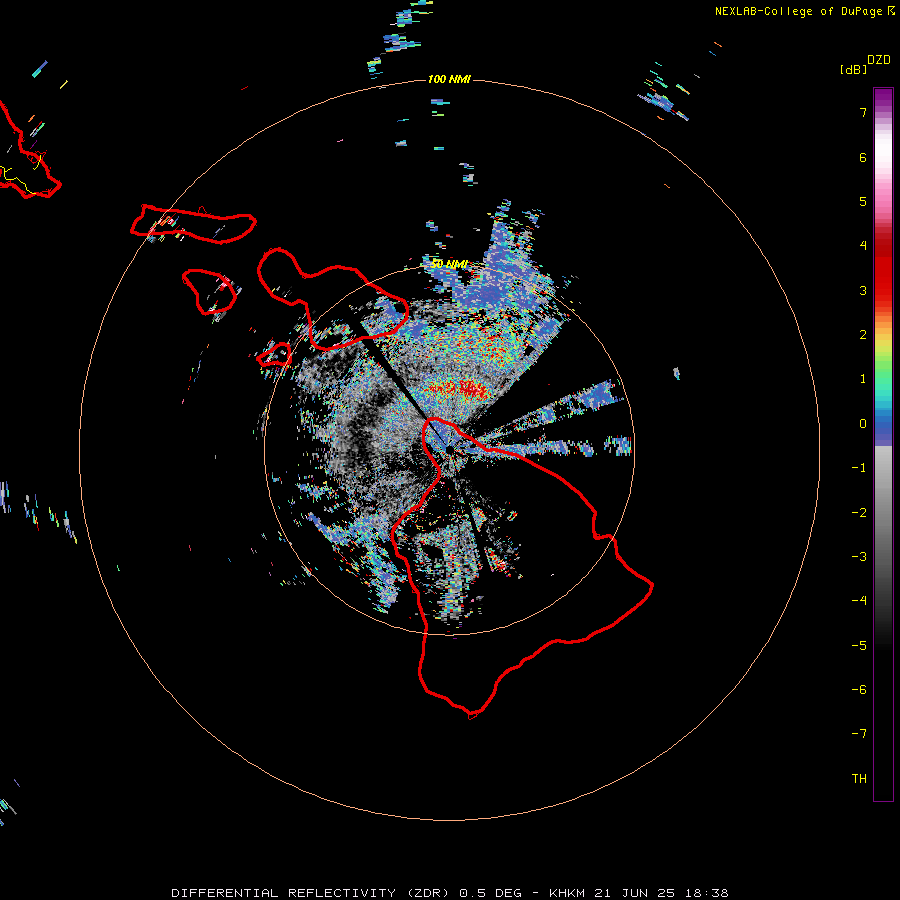Click the -2 dB gray color band
Image resolution: width=900 pixels, height=900 pixels.
(x=883, y=512)
